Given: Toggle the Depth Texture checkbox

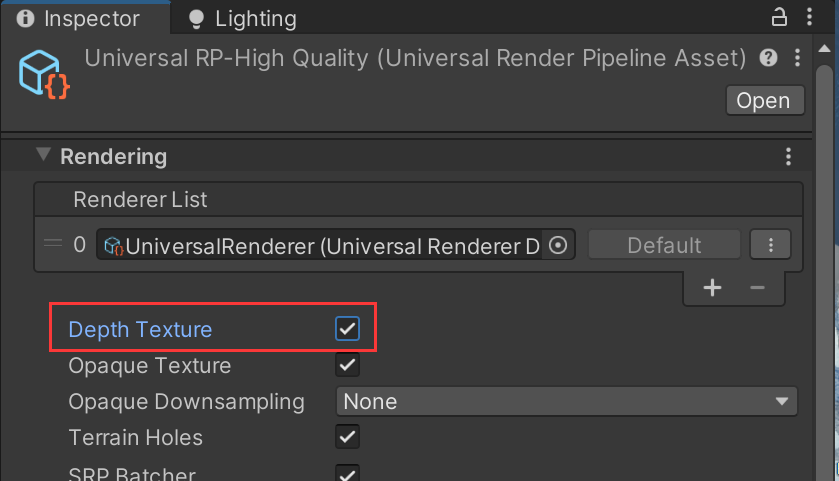Looking at the screenshot, I should pos(347,329).
